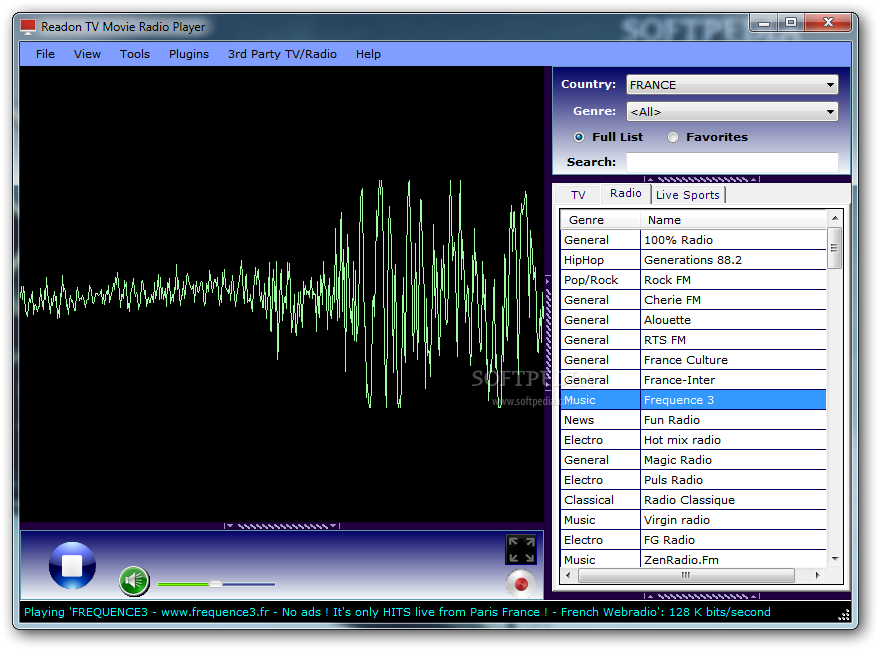Click the playing status text in the status bar

coord(397,612)
